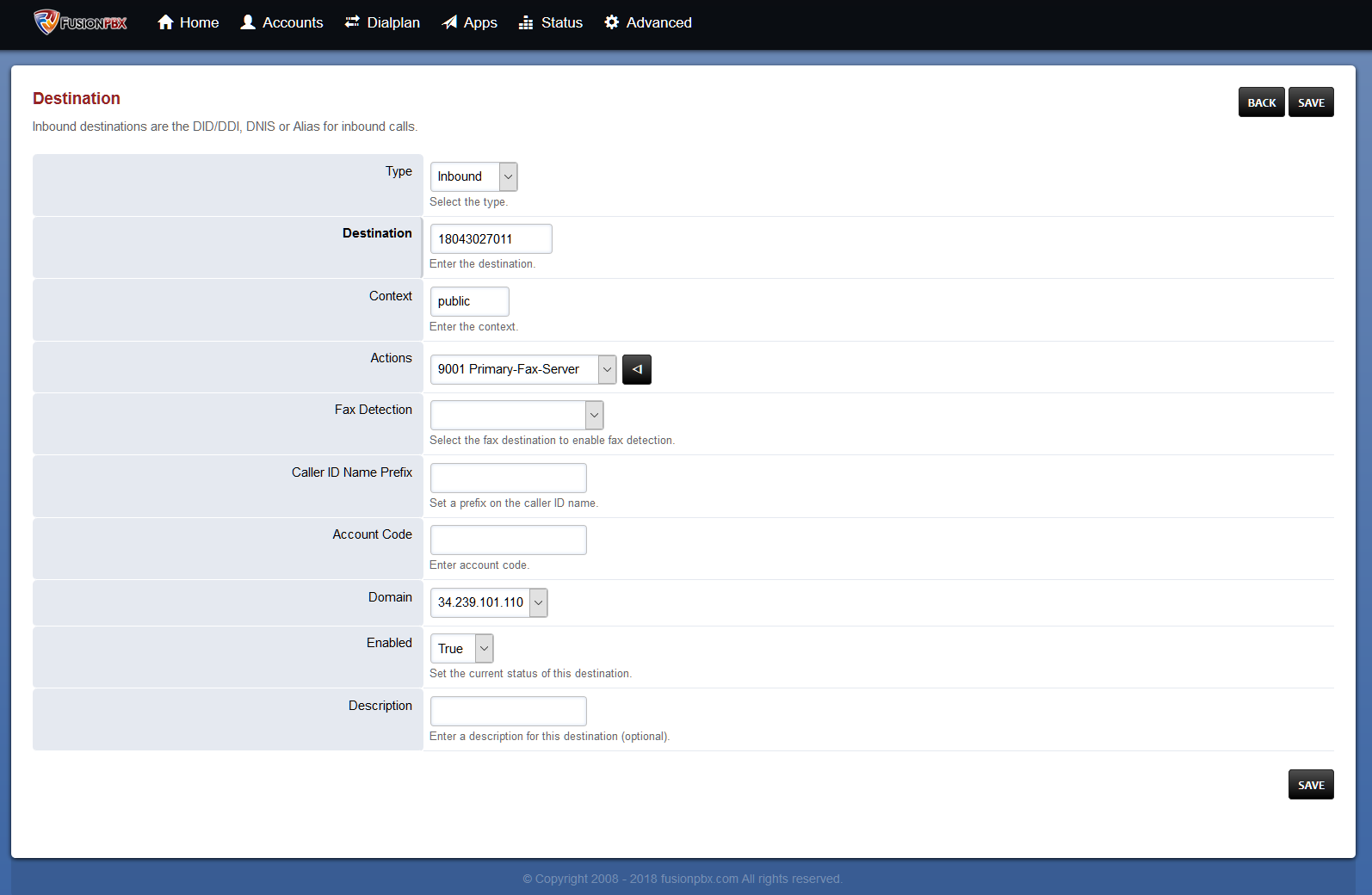The image size is (1372, 895).
Task: Click the Accounts person icon
Action: pyautogui.click(x=248, y=22)
